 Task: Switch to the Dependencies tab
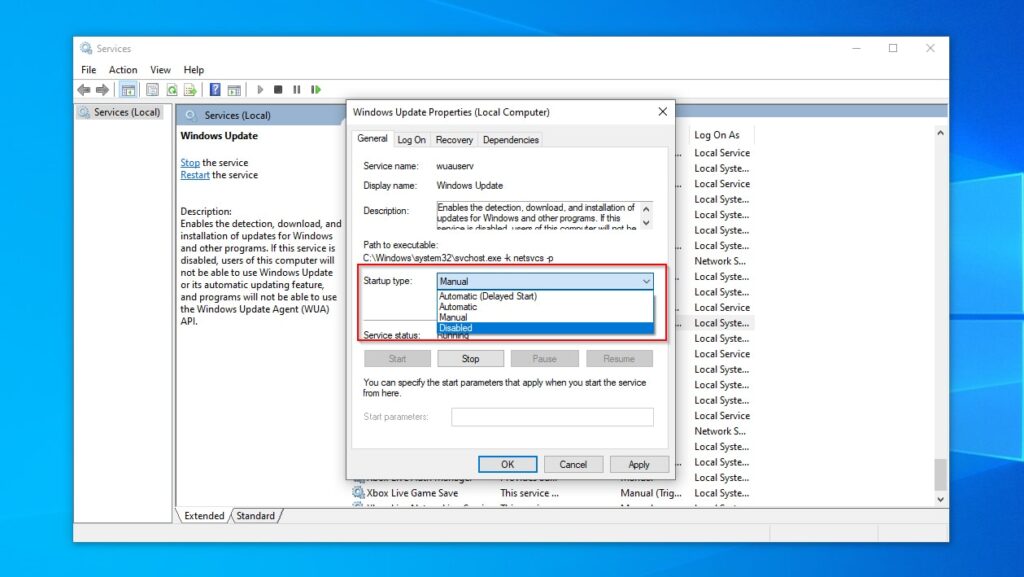tap(510, 140)
